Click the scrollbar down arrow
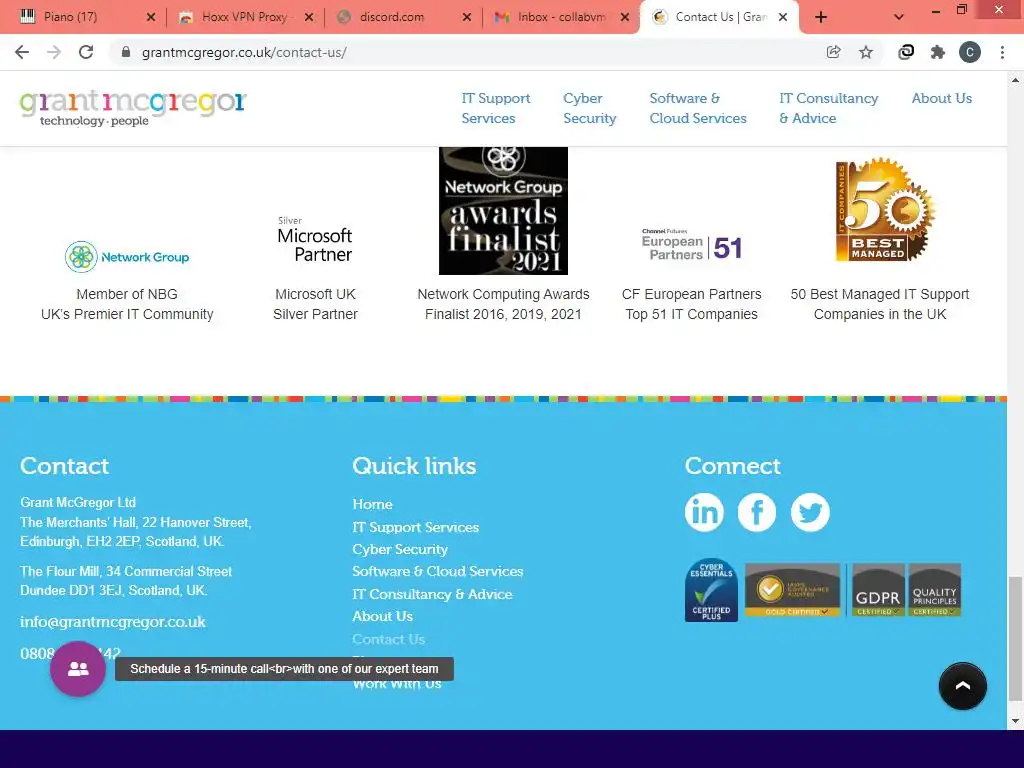 click(x=1016, y=721)
